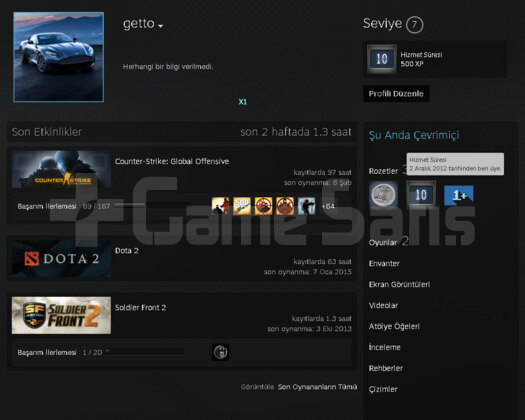Click the 'Şu Anda Çevrimiçi' status text
525x420 pixels.
click(414, 135)
